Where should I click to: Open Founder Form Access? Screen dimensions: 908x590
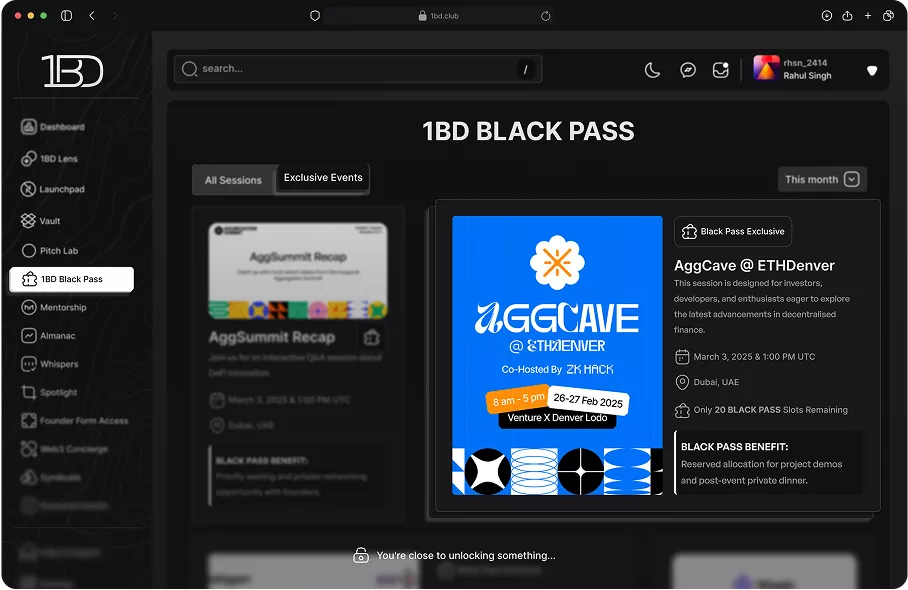[x=75, y=421]
